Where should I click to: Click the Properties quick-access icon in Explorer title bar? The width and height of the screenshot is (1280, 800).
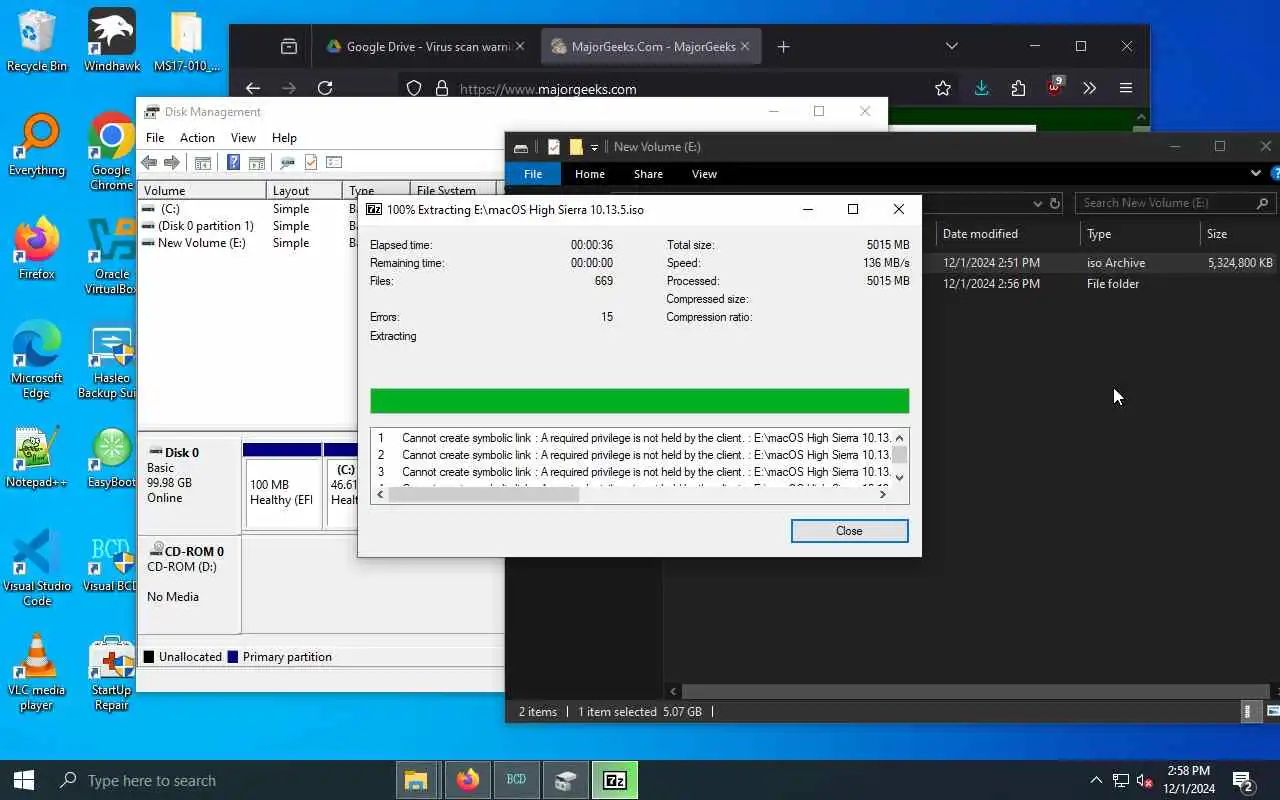pos(554,147)
